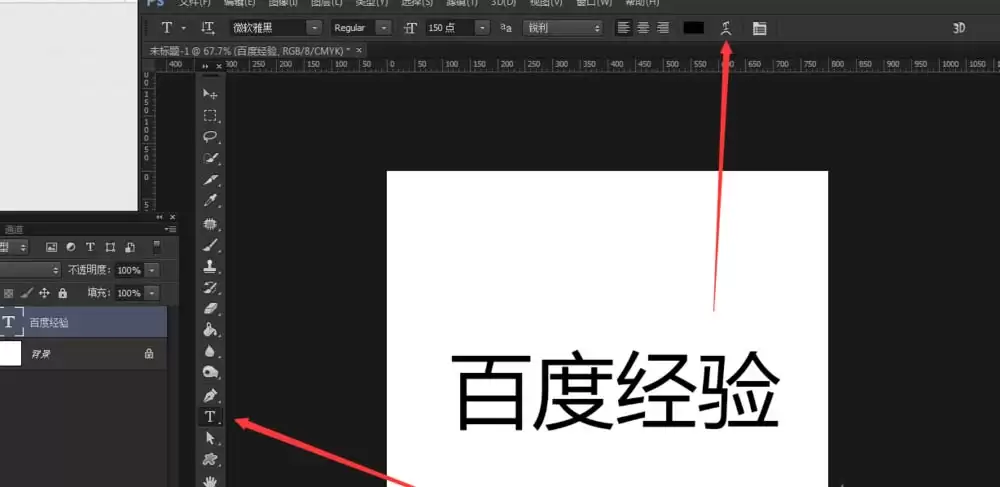This screenshot has width=1000, height=487.
Task: Click the 3D workspace button
Action: click(x=959, y=28)
